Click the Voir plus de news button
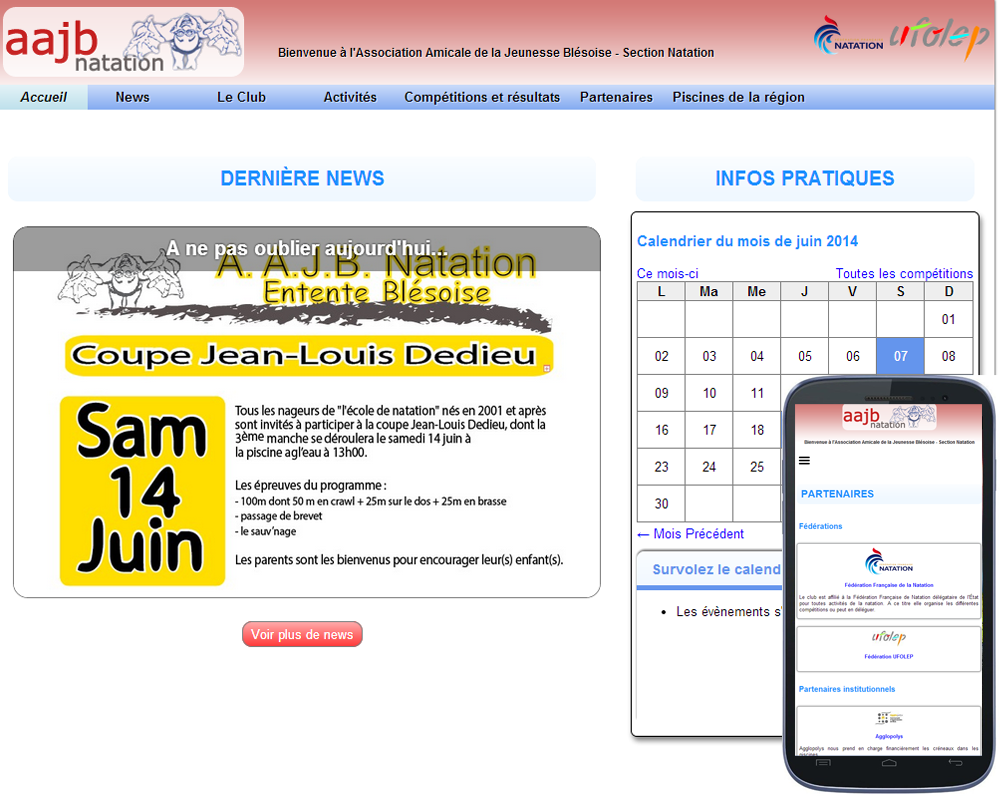The height and width of the screenshot is (800, 1000). pyautogui.click(x=302, y=634)
